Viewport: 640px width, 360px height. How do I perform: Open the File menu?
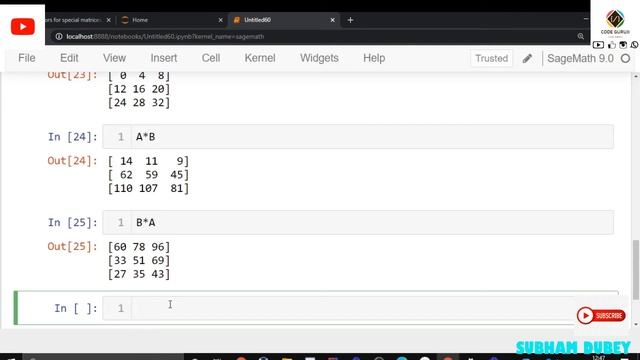[x=27, y=58]
